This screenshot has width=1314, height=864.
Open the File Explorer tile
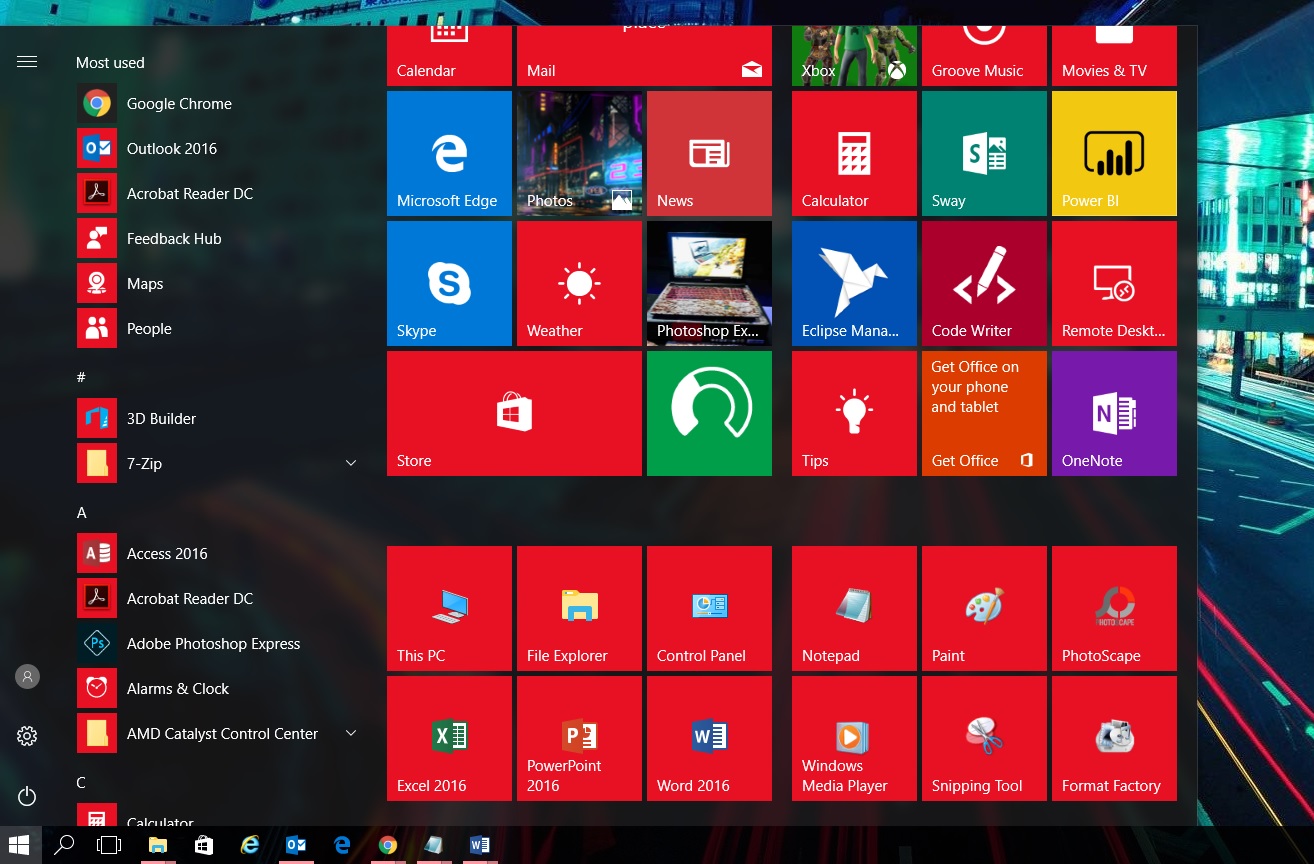click(579, 608)
